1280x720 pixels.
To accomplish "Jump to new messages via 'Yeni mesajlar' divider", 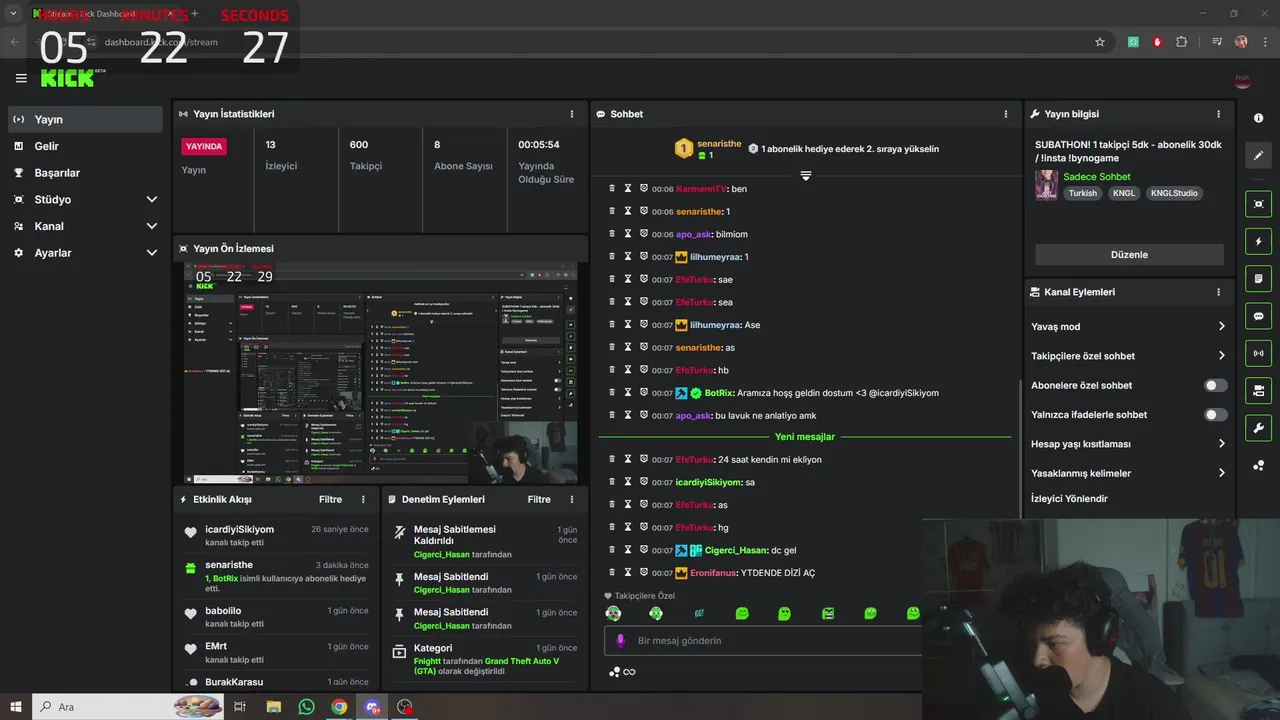I will tap(804, 437).
